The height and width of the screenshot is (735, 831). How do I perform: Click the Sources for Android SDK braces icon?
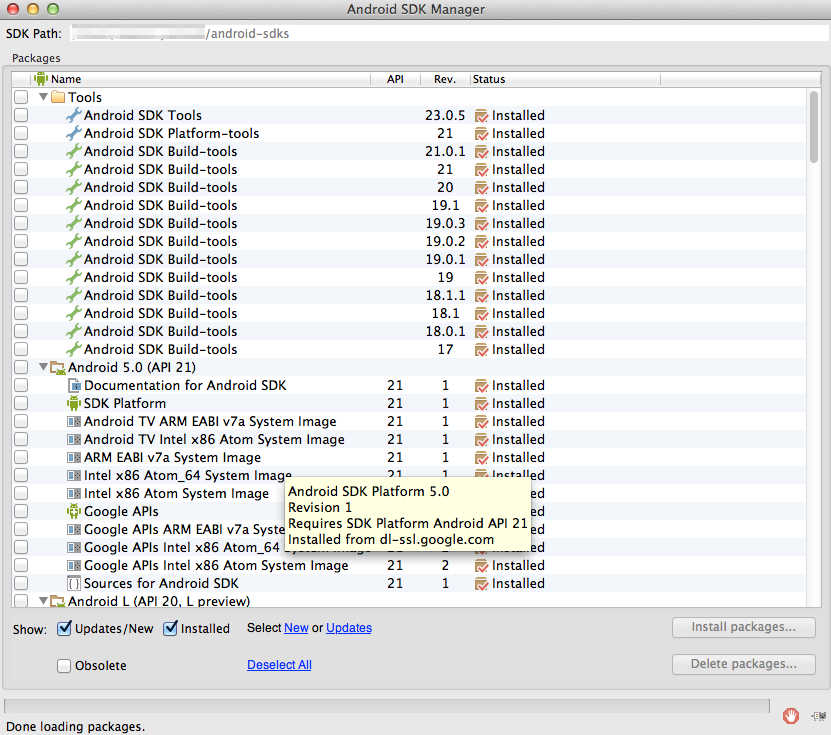74,583
